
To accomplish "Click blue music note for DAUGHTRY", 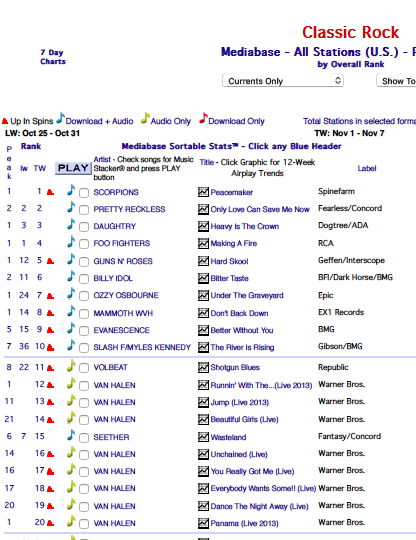I will pos(71,224).
